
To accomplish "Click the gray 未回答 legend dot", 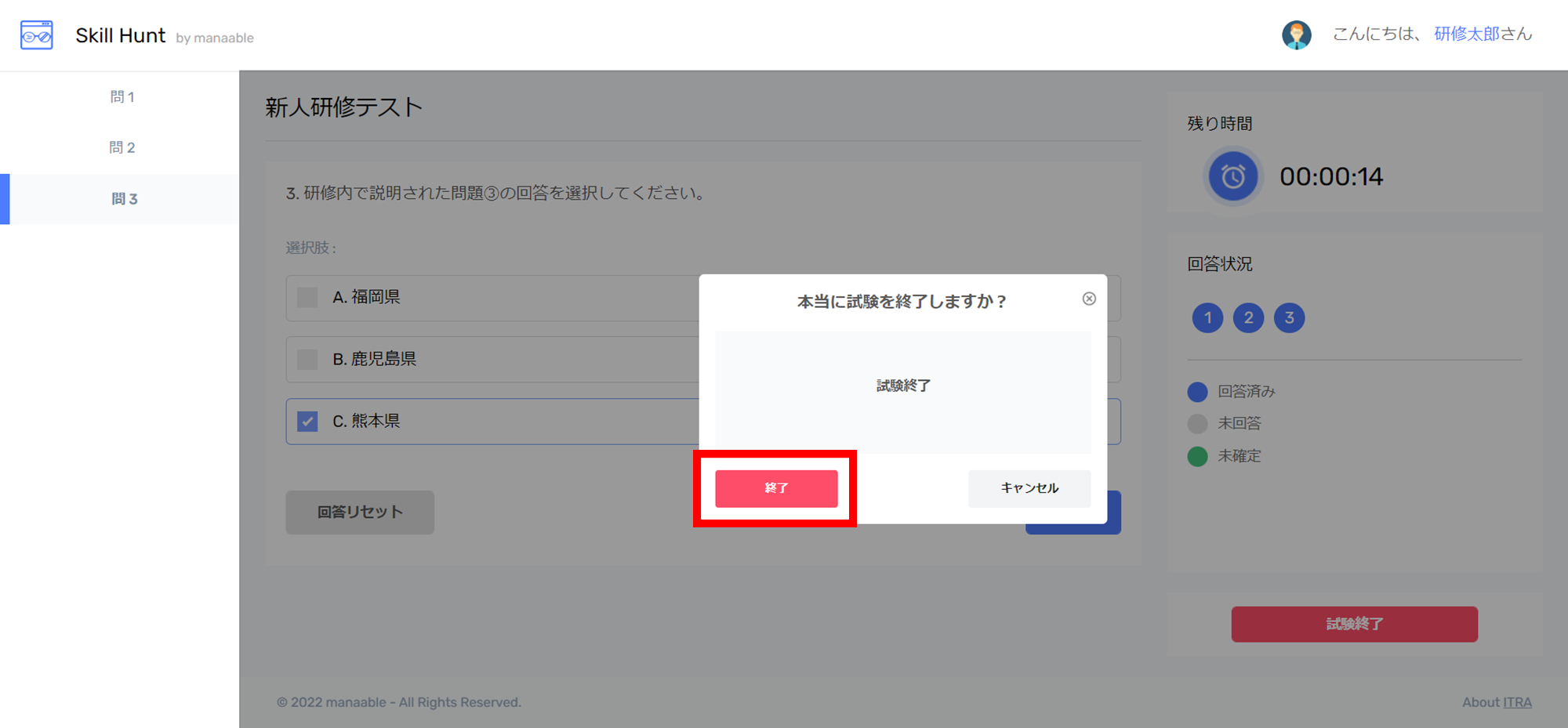I will (x=1197, y=424).
